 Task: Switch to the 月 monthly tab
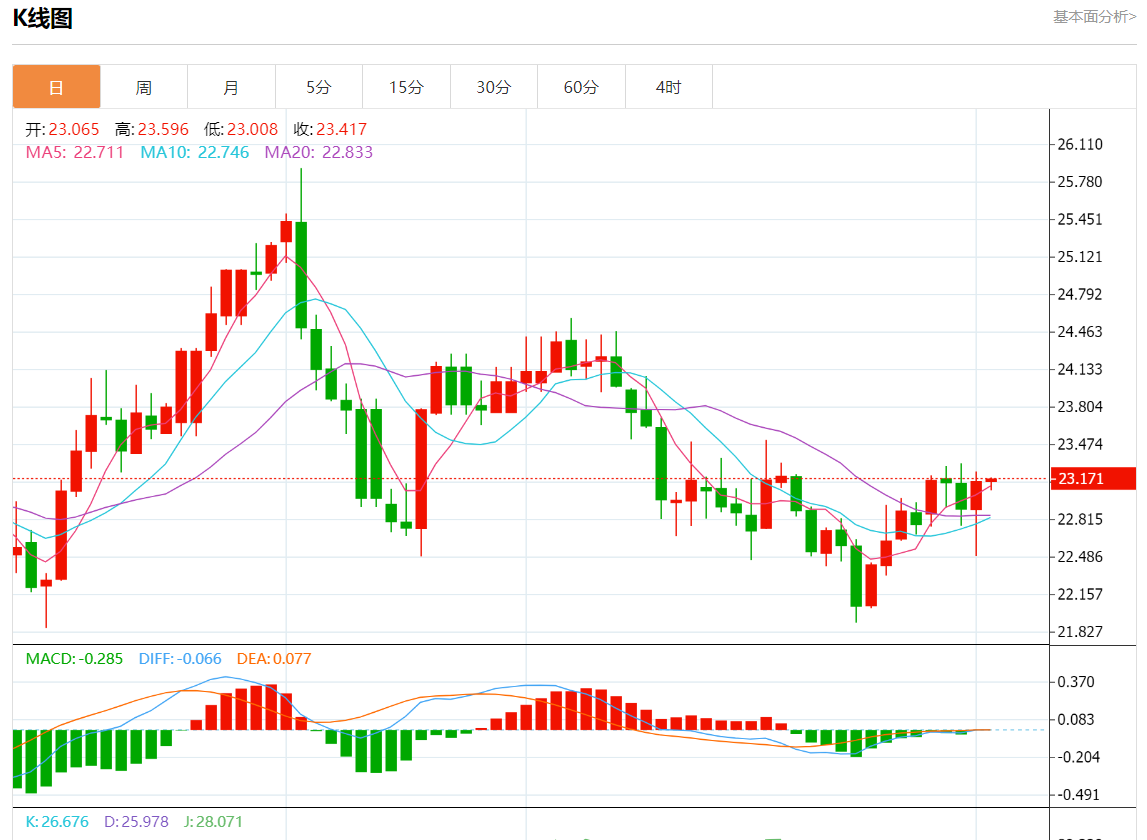pos(231,87)
